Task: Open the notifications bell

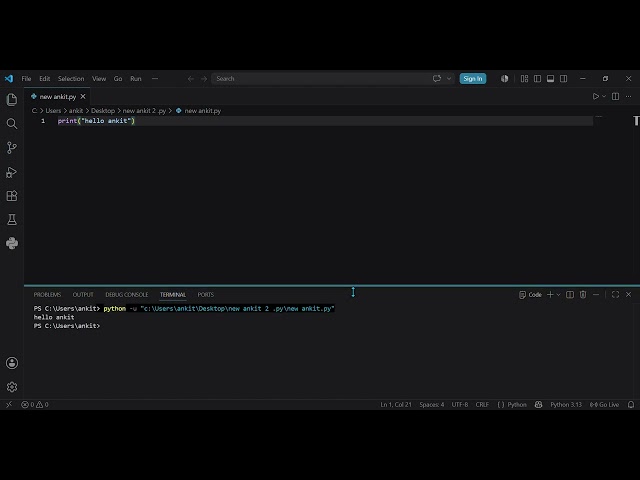Action: 631,404
